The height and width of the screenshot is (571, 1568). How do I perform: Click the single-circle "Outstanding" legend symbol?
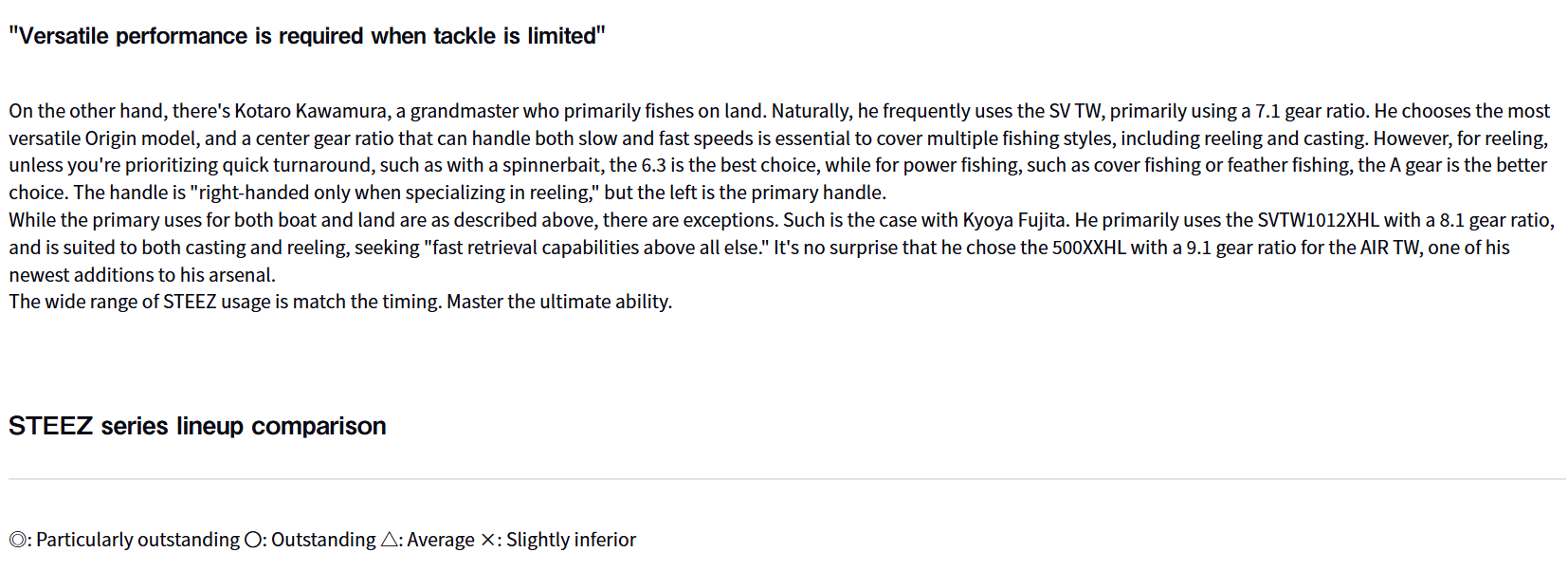coord(252,540)
